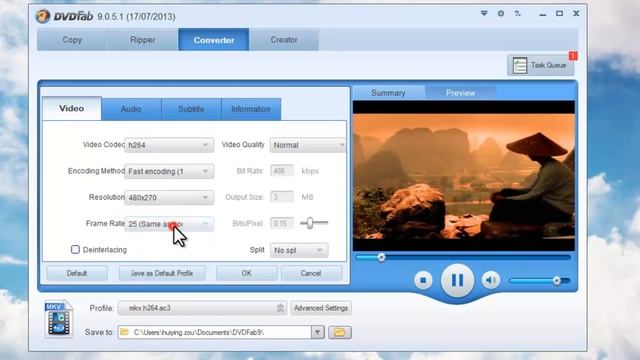
Task: Open the settings gear icon
Action: (x=501, y=13)
